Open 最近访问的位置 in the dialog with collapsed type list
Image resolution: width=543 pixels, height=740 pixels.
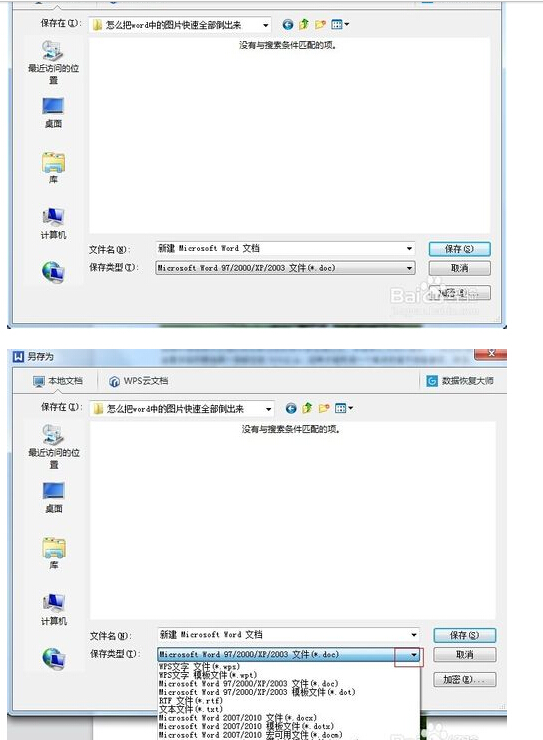(x=53, y=63)
